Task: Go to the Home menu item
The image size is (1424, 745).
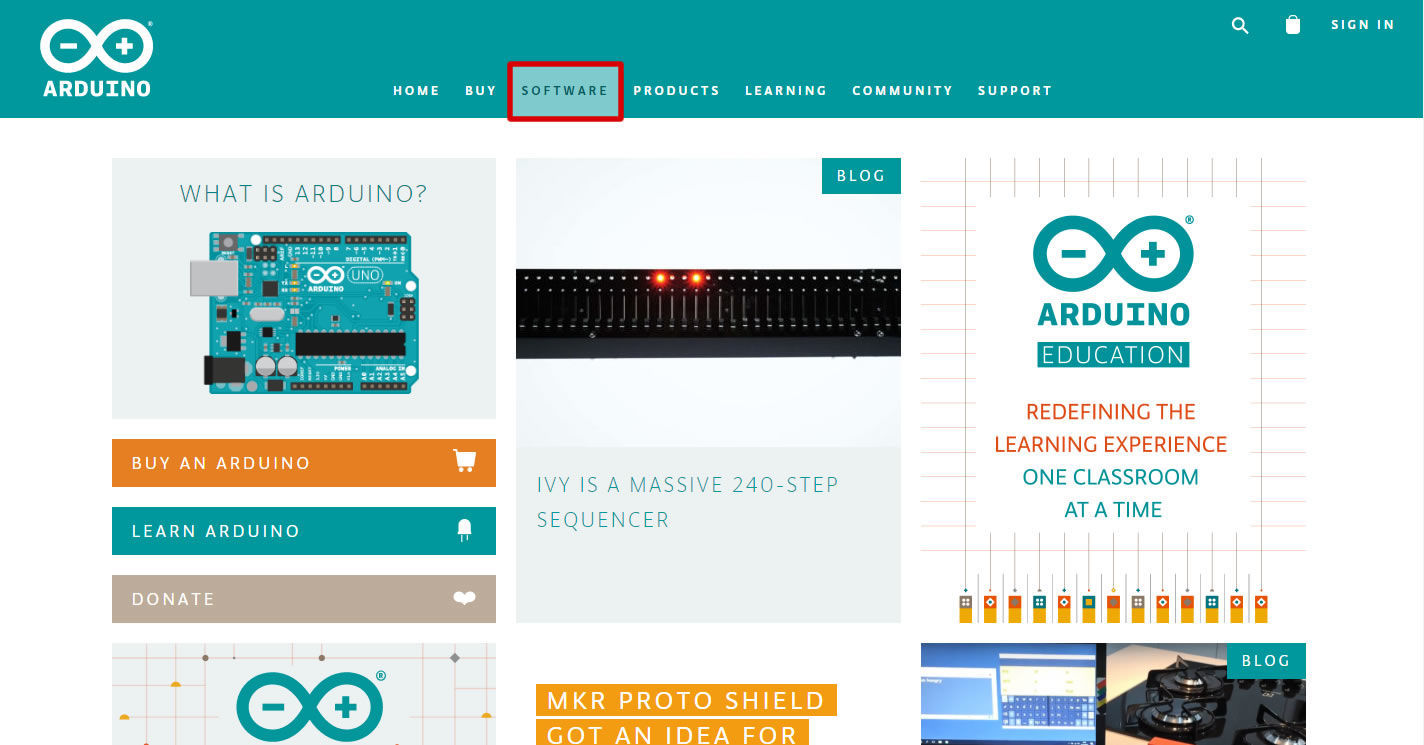Action: tap(416, 90)
